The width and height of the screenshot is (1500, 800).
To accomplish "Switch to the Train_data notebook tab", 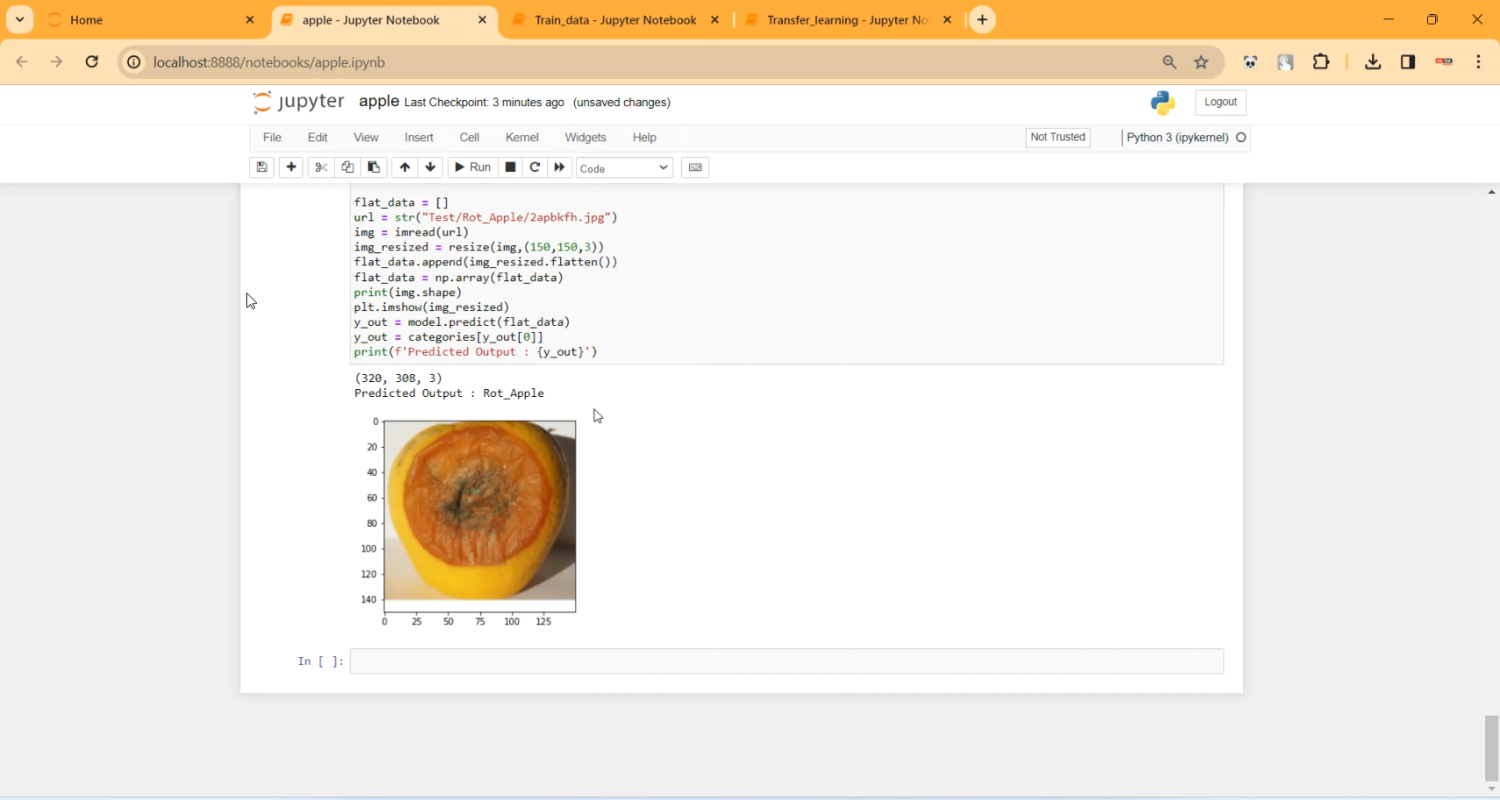I will [614, 20].
